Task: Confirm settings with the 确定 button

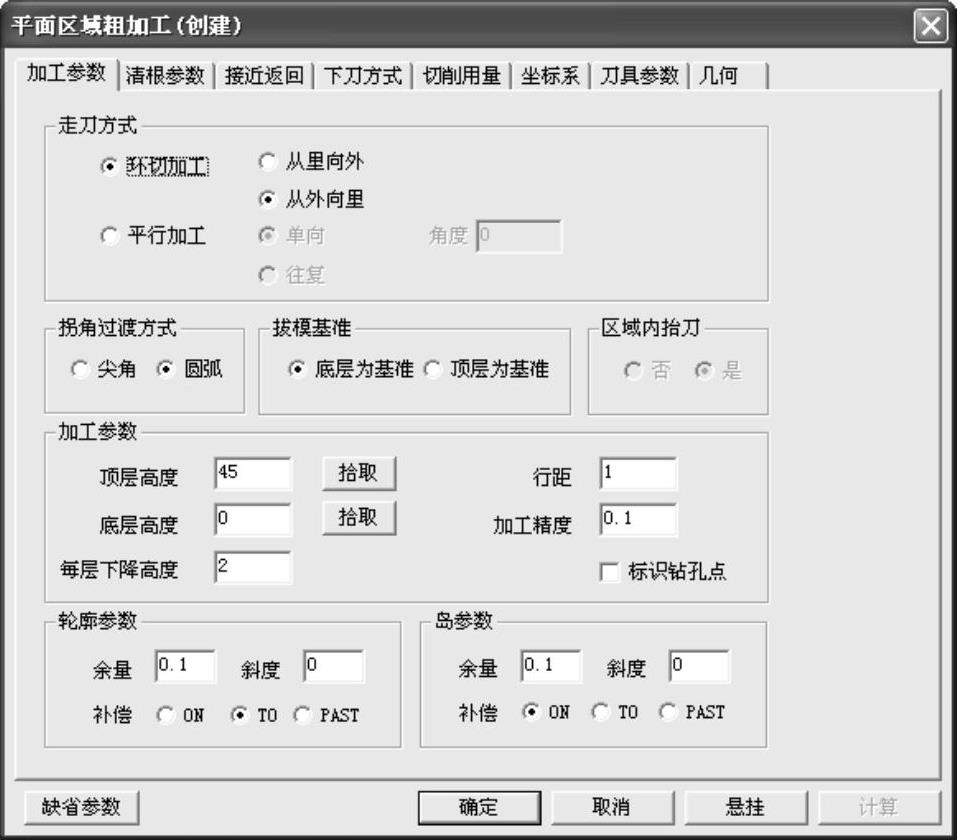Action: (x=479, y=807)
